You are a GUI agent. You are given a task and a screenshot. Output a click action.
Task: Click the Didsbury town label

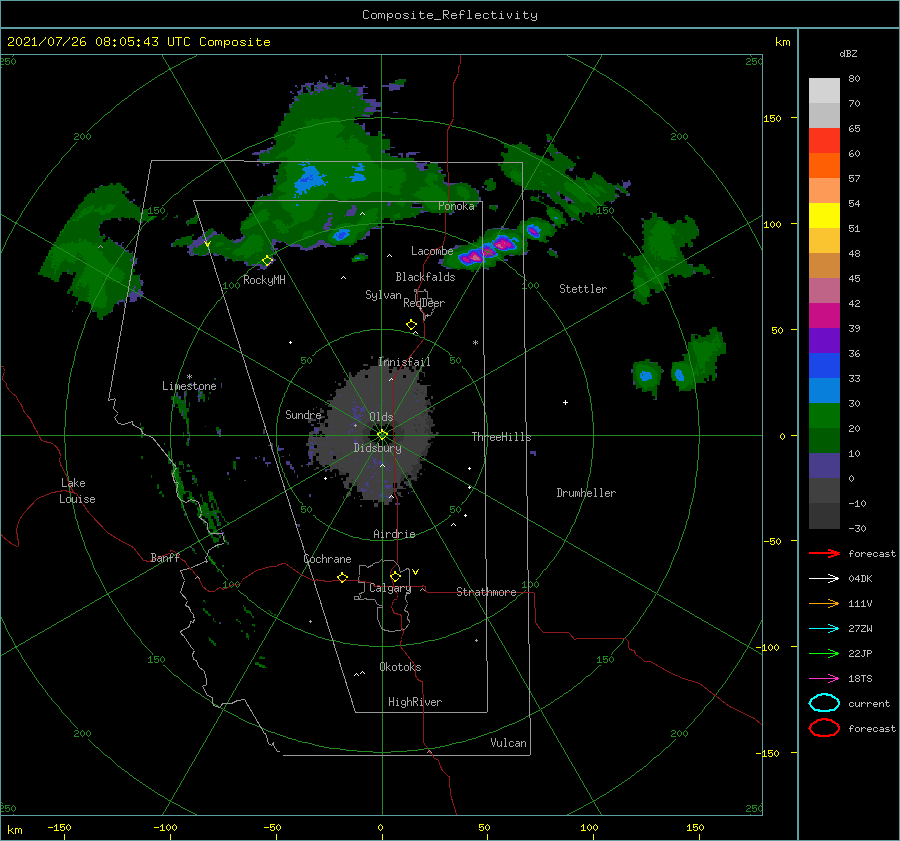click(377, 448)
